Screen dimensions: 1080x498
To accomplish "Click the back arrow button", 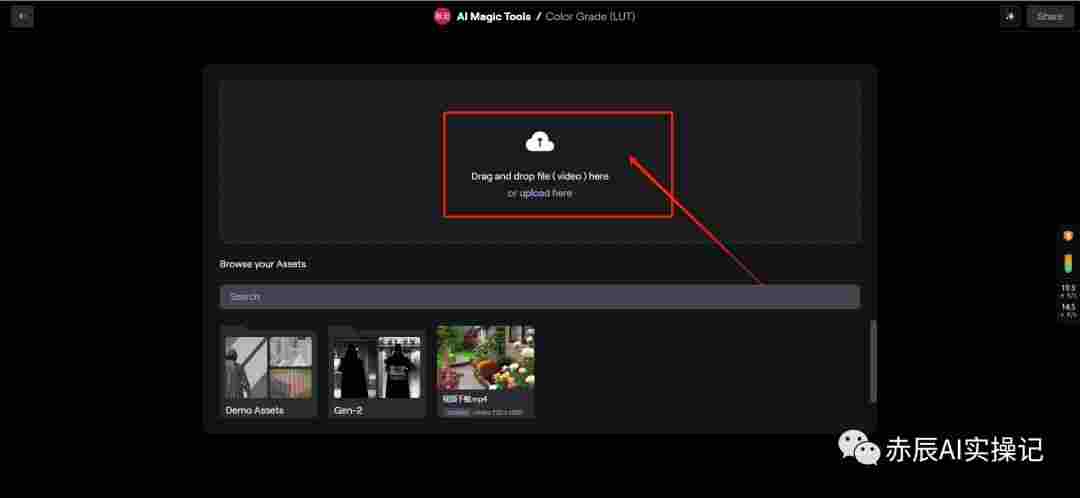I will click(x=22, y=17).
